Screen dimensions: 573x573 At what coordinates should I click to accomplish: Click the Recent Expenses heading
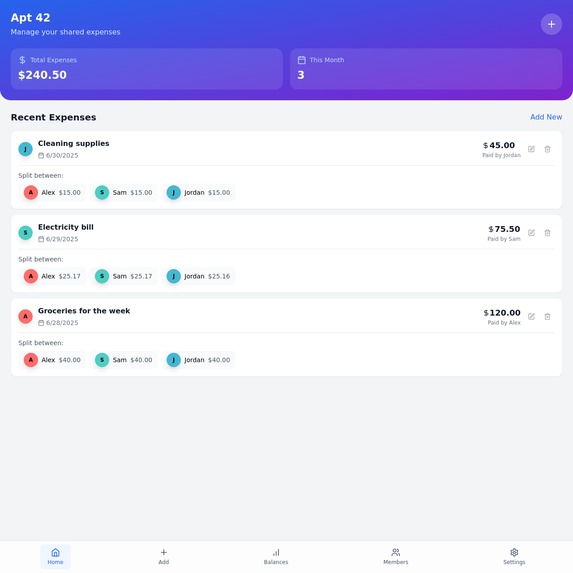pos(53,117)
